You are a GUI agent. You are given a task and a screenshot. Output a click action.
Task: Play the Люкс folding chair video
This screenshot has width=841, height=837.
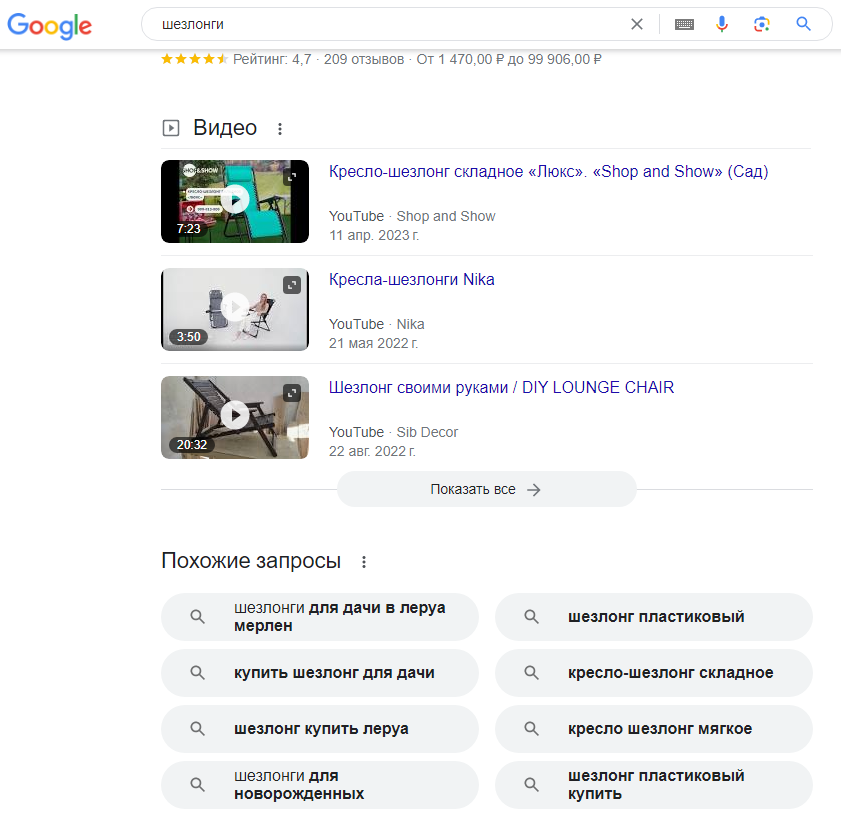234,201
